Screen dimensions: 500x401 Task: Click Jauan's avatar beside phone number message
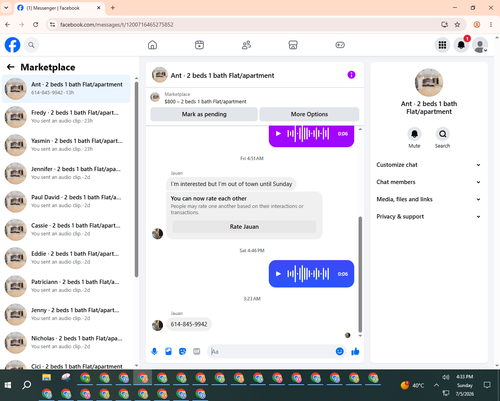pyautogui.click(x=157, y=325)
